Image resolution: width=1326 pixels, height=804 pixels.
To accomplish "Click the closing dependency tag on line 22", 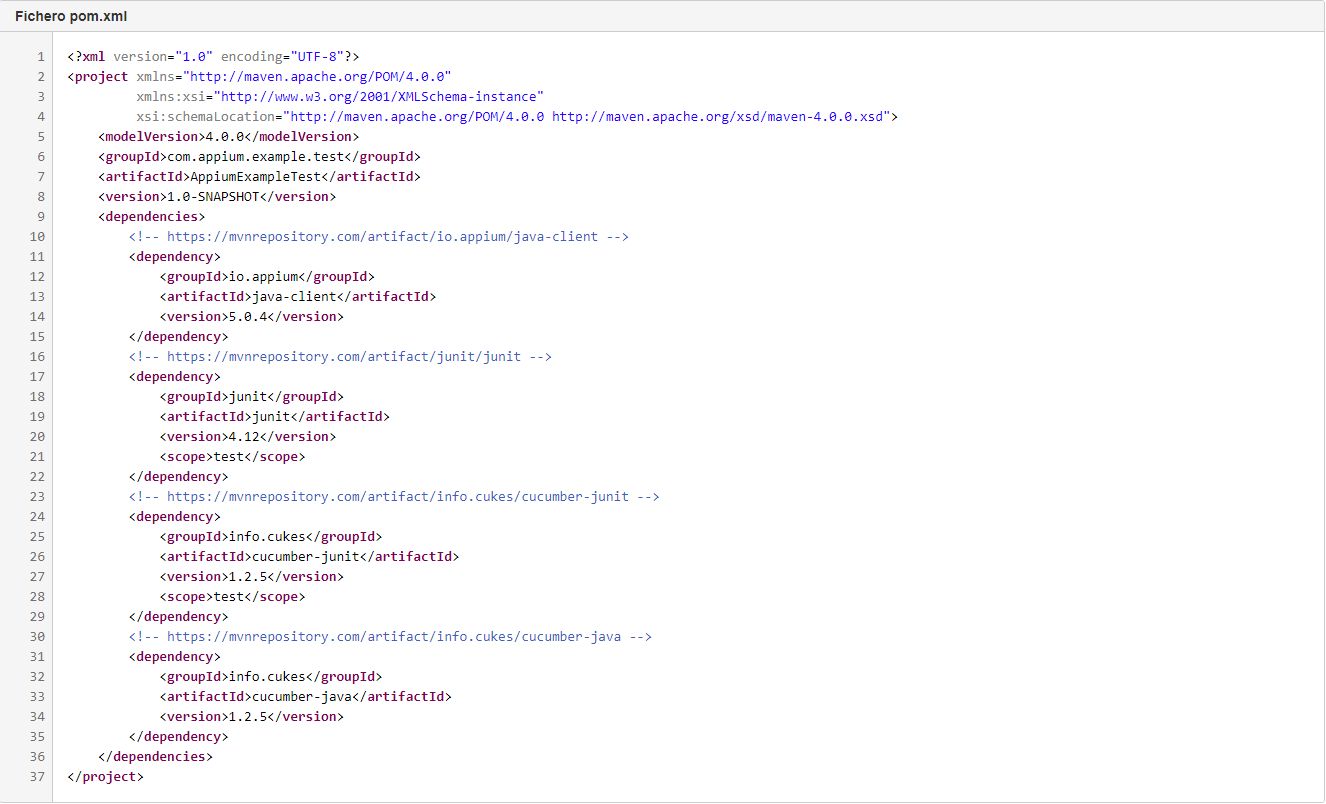I will tap(179, 476).
